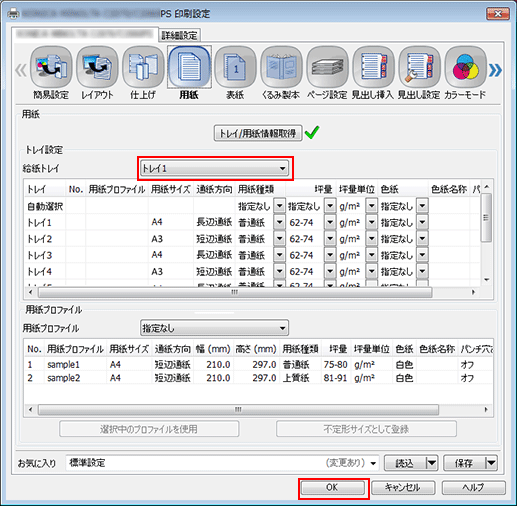Confirm with the OK button
517x506 pixels.
point(332,488)
